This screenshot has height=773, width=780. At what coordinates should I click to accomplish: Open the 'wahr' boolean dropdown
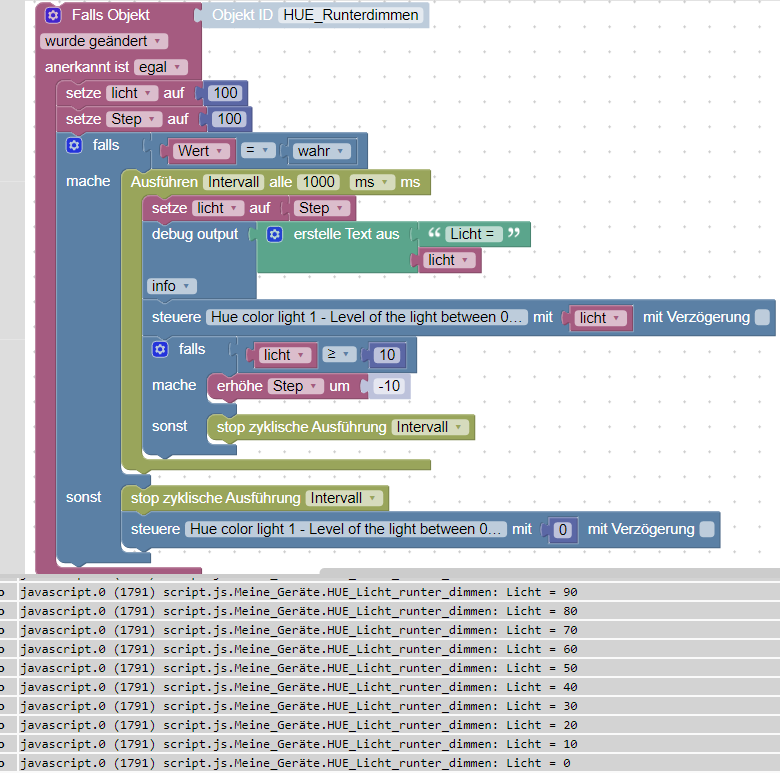322,151
